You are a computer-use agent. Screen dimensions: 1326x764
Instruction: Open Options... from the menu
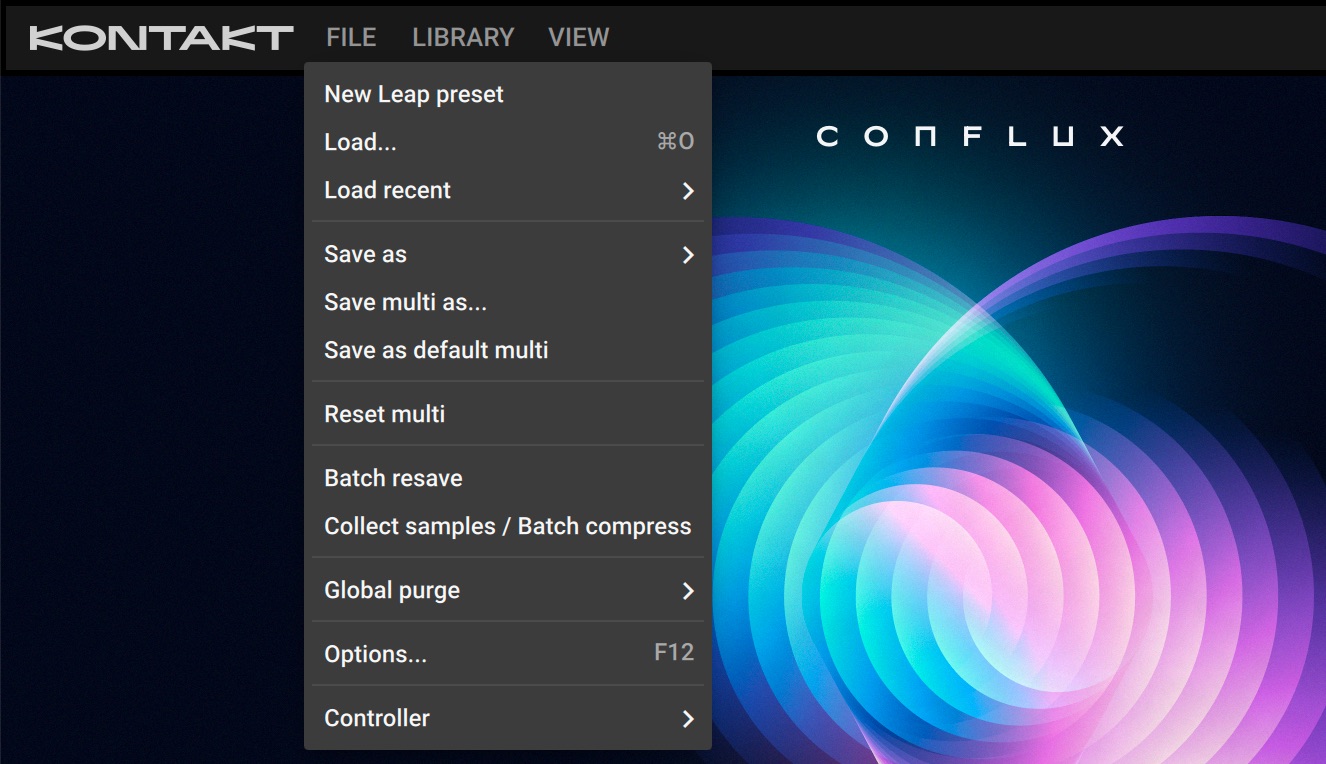(x=376, y=654)
